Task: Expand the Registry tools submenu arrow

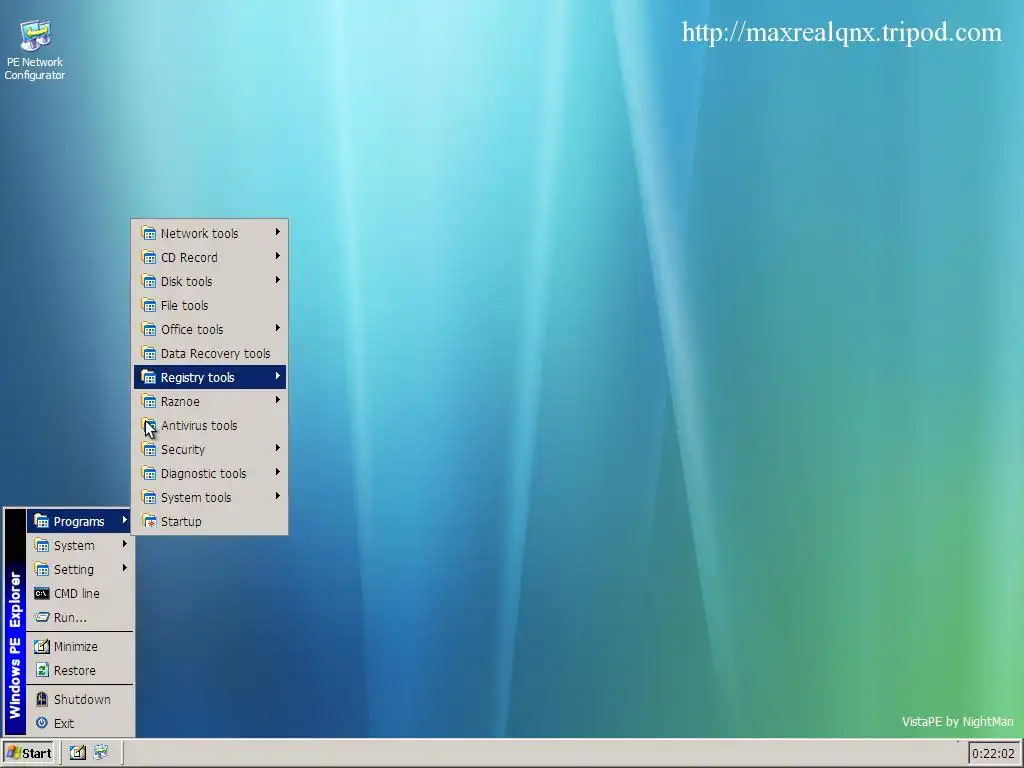Action: point(278,376)
